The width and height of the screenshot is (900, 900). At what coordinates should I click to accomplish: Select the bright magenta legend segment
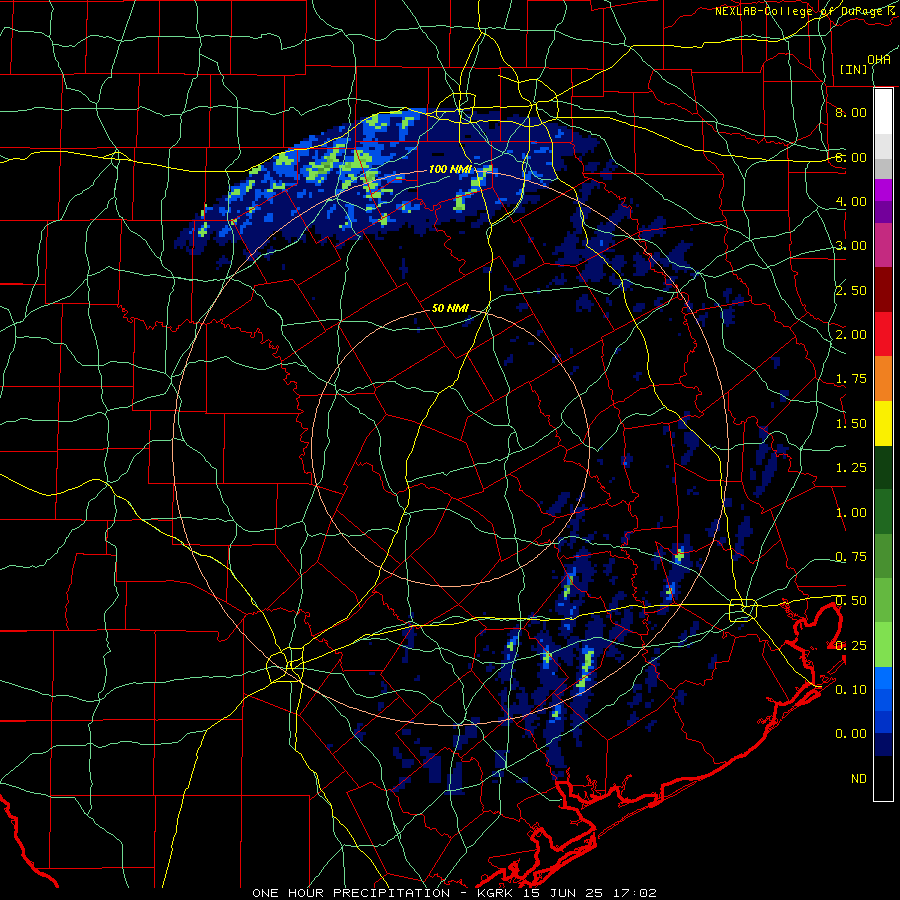point(883,190)
